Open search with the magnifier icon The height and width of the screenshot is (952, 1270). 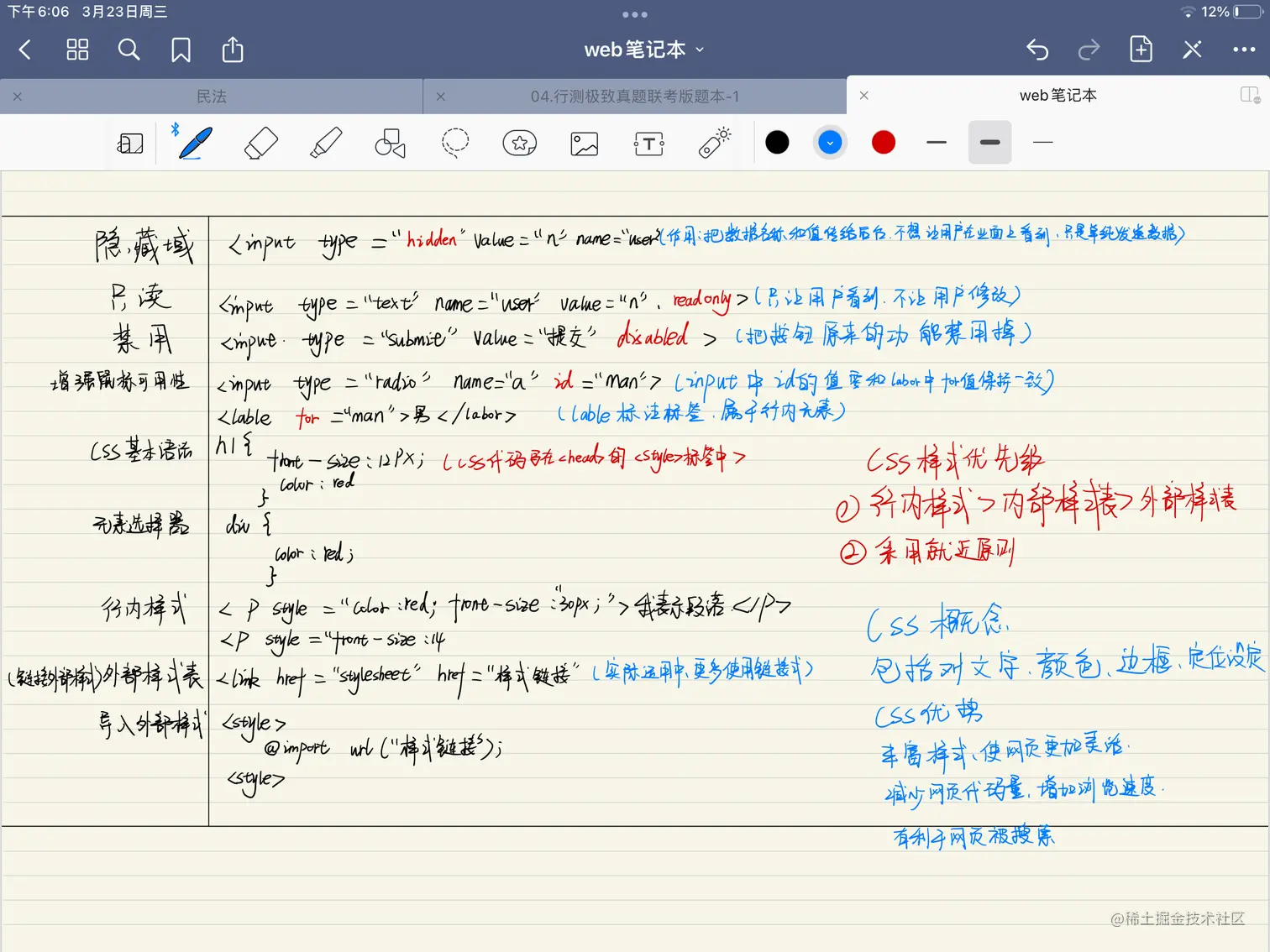point(129,50)
